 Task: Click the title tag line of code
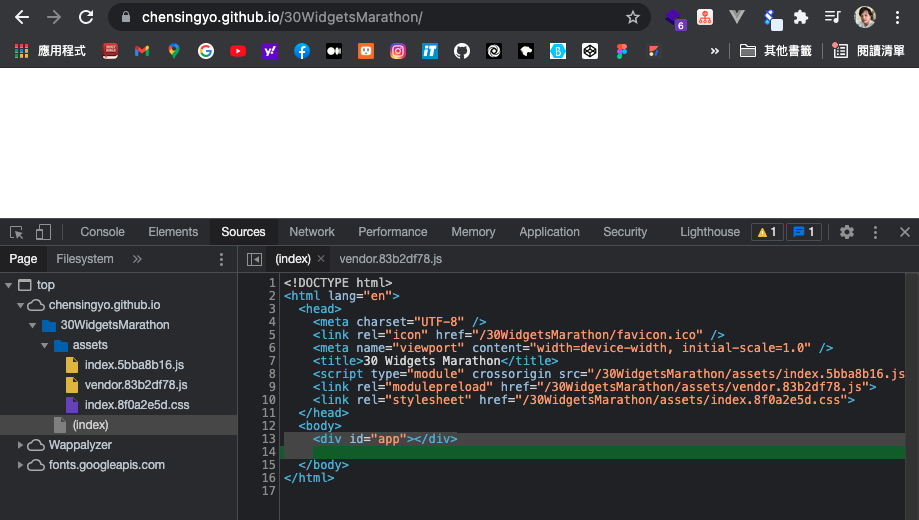click(435, 361)
